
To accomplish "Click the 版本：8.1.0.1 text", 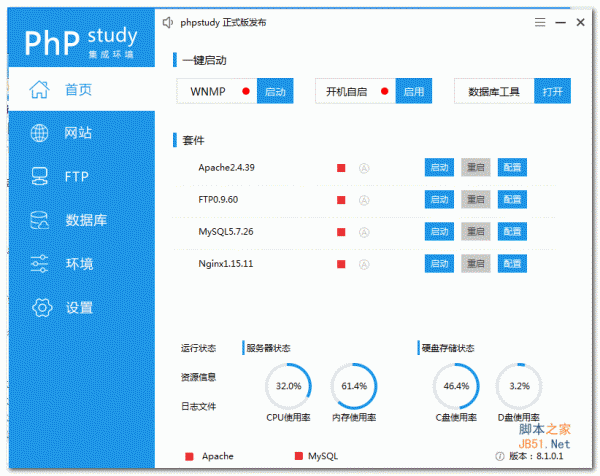I will (536, 456).
